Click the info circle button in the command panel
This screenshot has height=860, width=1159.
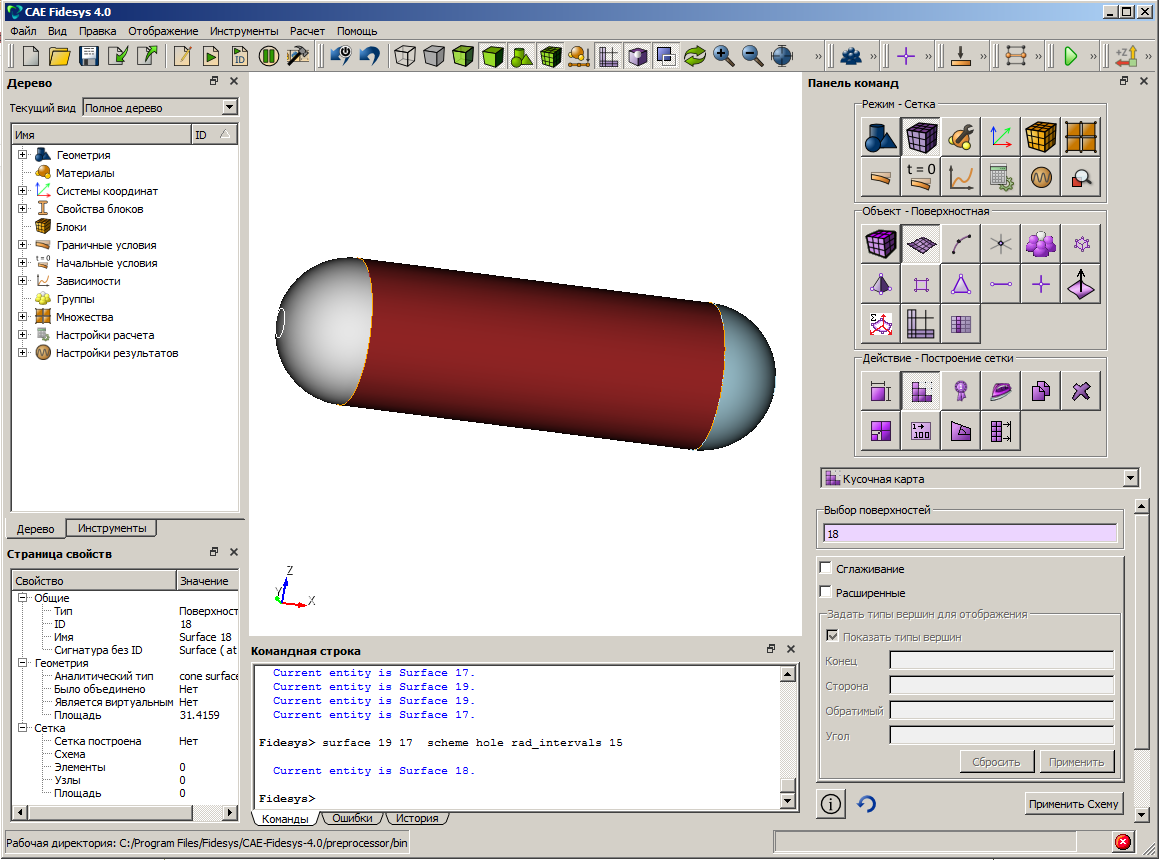coord(831,804)
